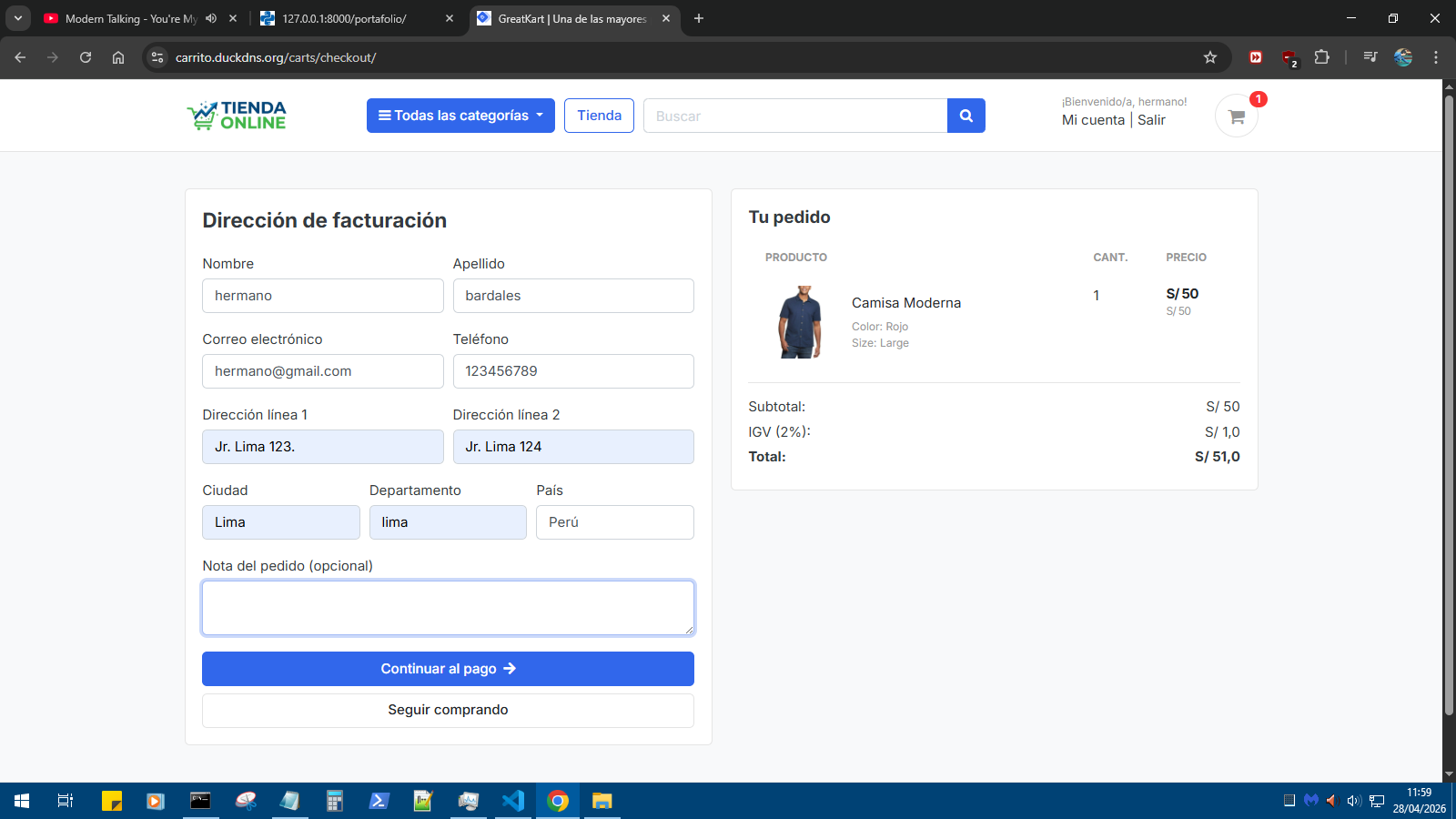
Task: Click Seguir comprando button
Action: pos(448,710)
